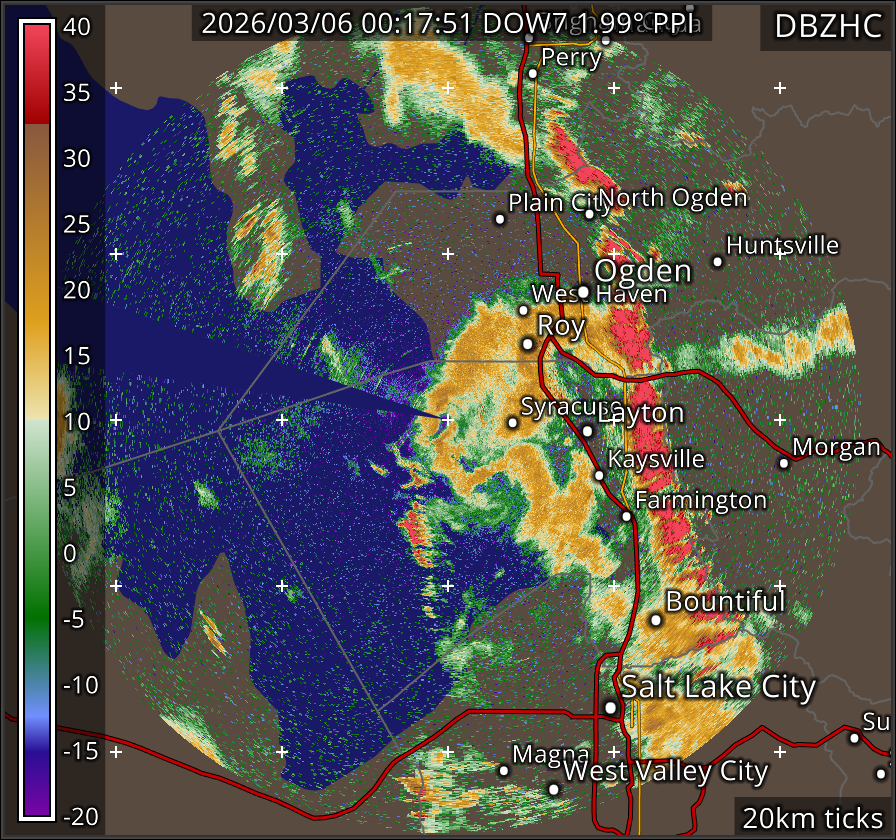Click the Layton city text label

point(641,413)
